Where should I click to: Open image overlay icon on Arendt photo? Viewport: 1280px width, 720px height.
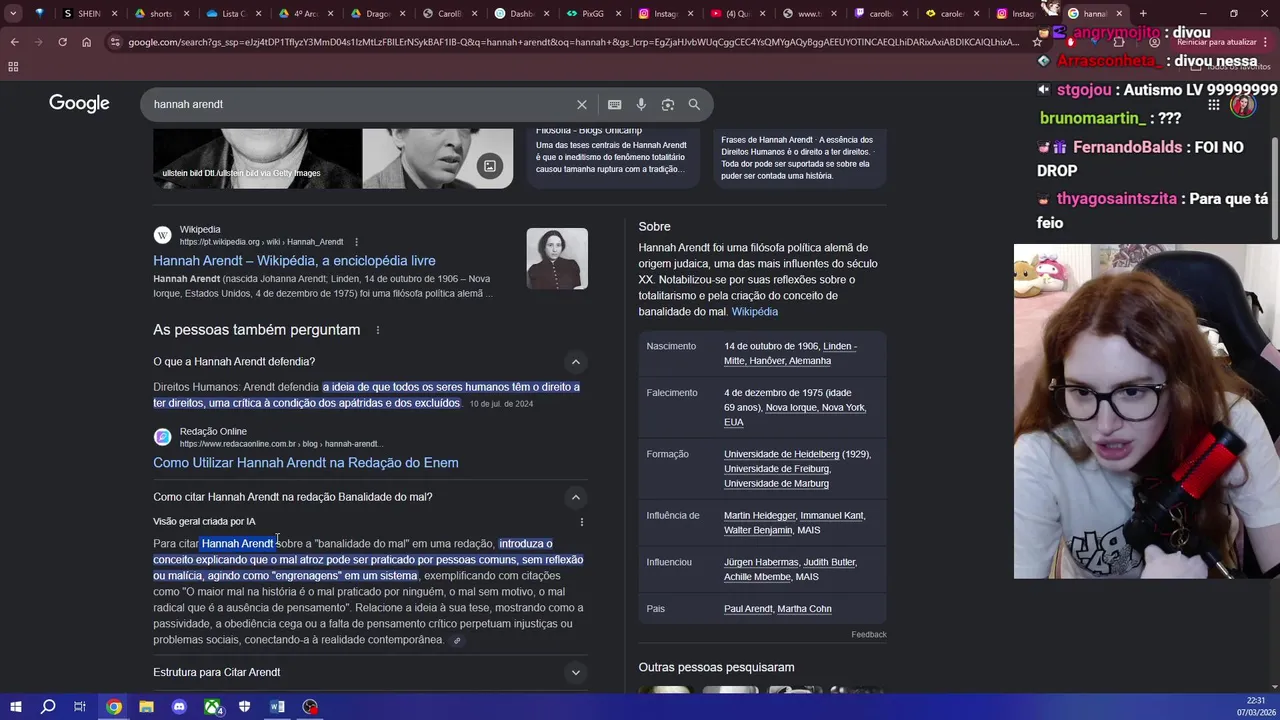(x=490, y=166)
